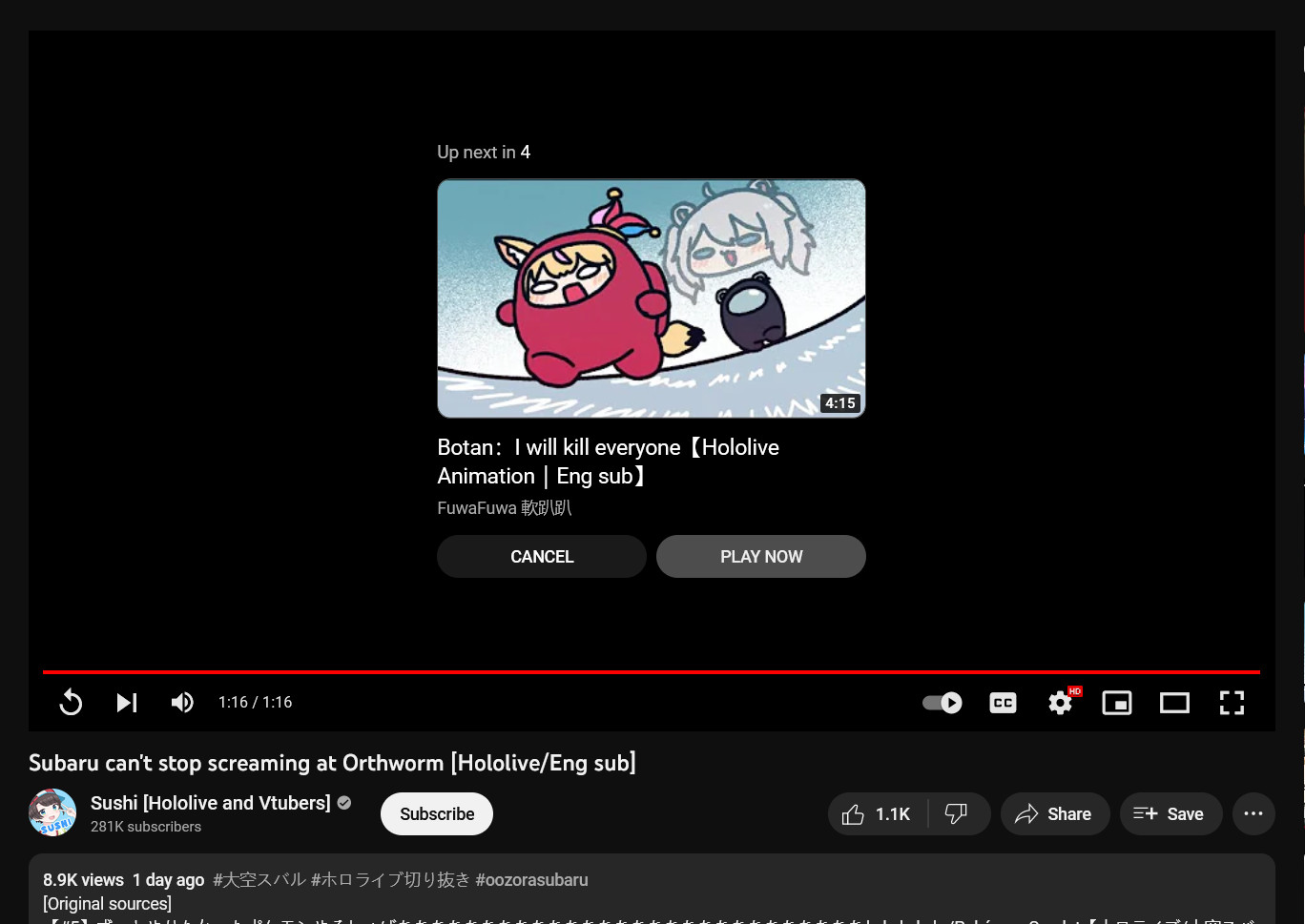1305x924 pixels.
Task: Like the video with 1.1K likes
Action: [x=878, y=813]
